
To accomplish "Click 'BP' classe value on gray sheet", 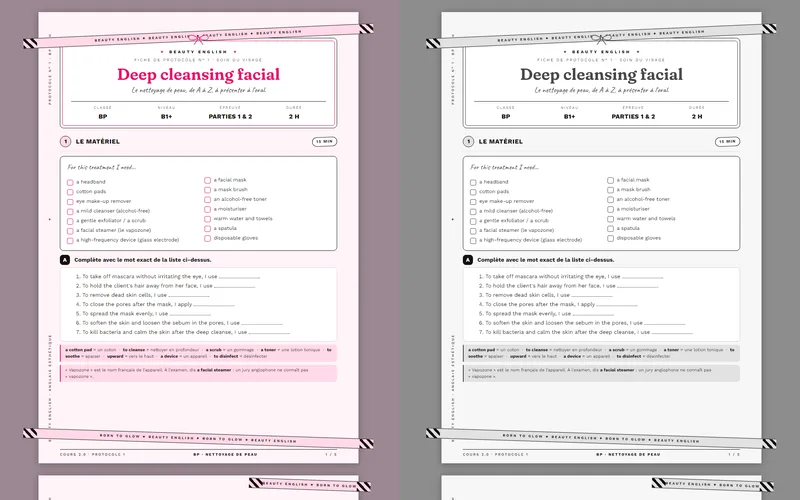I will tap(506, 116).
